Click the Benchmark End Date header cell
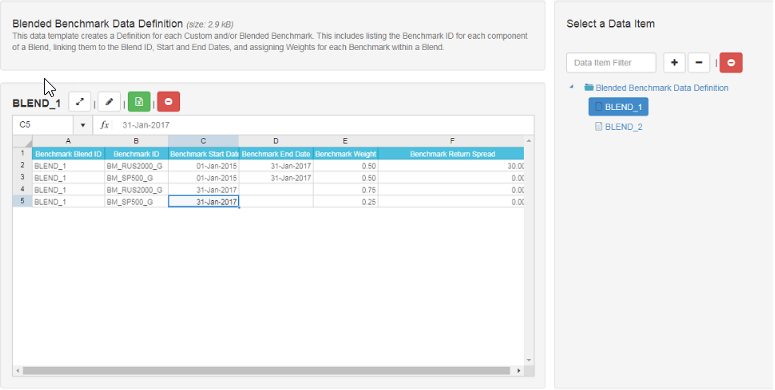Screen dimensions: 775x390 pyautogui.click(x=276, y=154)
